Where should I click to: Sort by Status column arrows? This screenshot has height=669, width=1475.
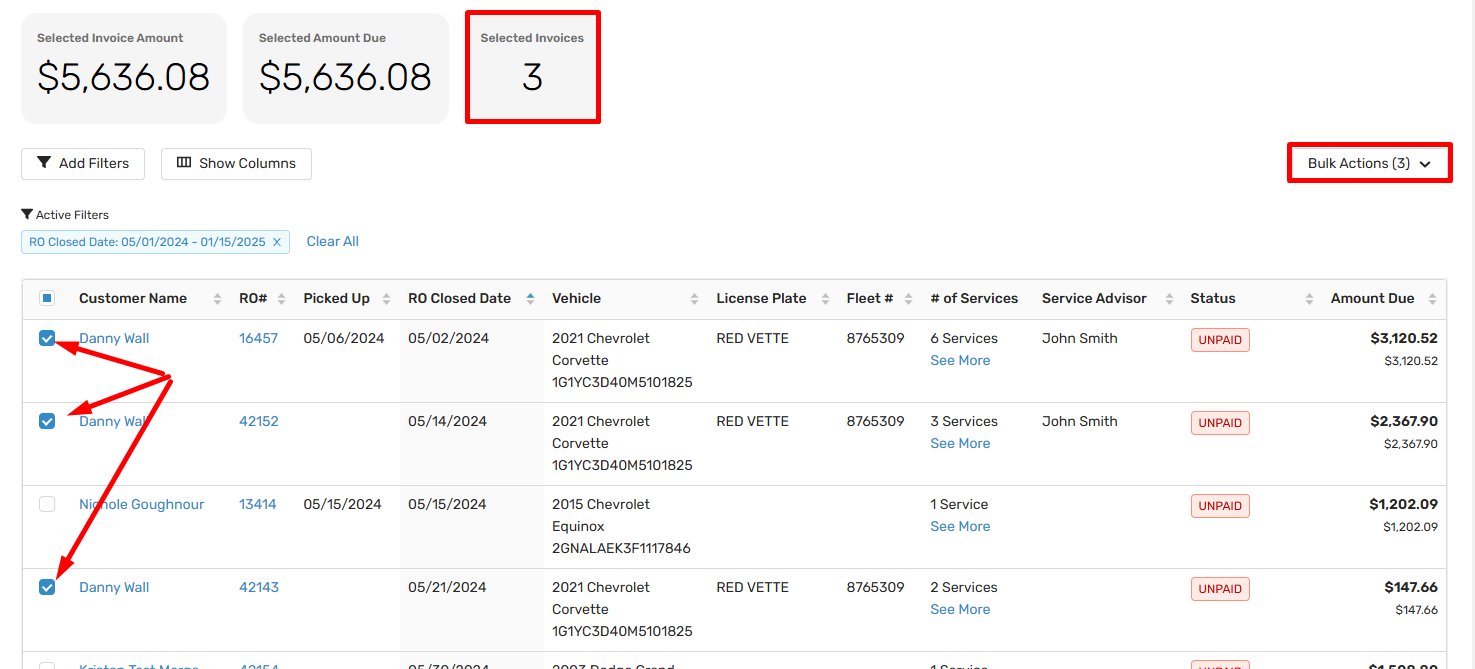pos(1309,299)
